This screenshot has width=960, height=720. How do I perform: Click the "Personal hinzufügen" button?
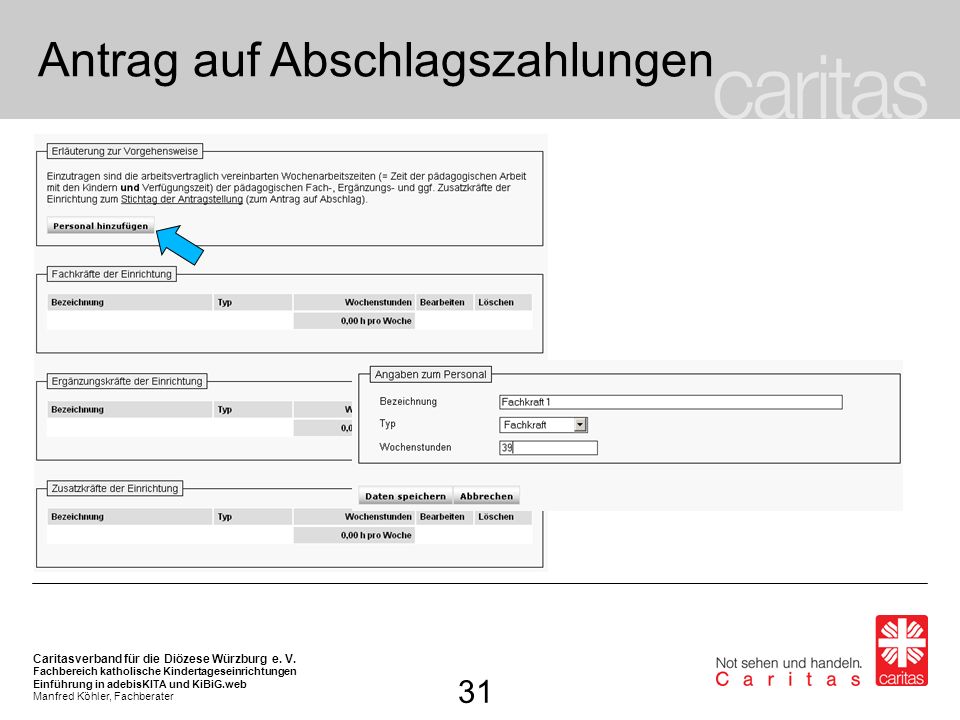point(100,226)
